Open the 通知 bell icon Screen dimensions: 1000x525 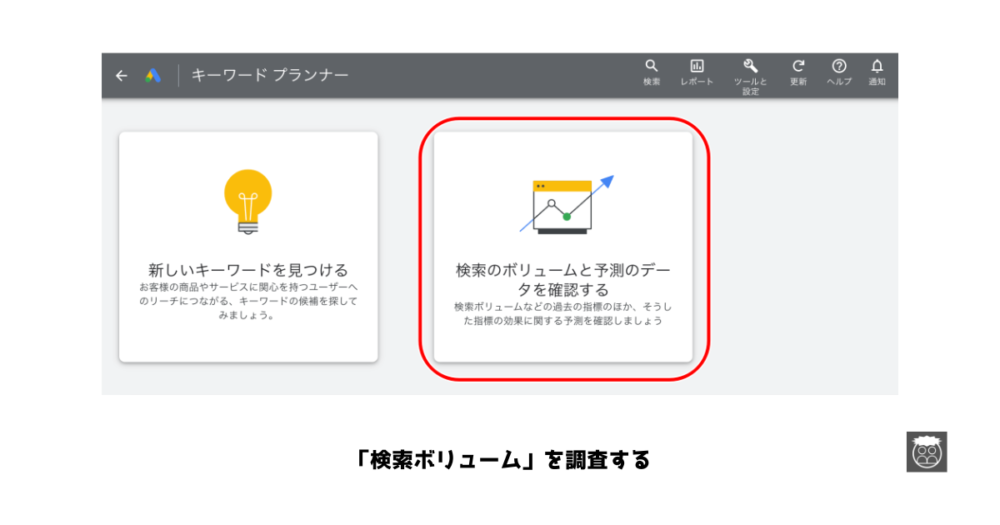(x=877, y=66)
